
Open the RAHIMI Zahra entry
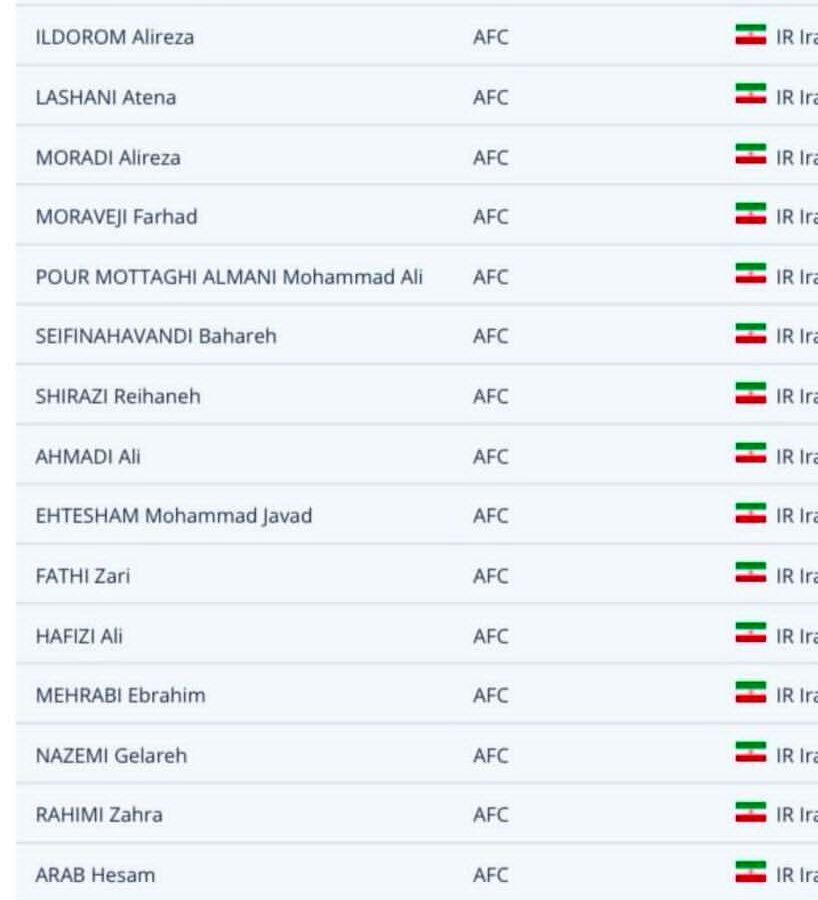click(99, 814)
